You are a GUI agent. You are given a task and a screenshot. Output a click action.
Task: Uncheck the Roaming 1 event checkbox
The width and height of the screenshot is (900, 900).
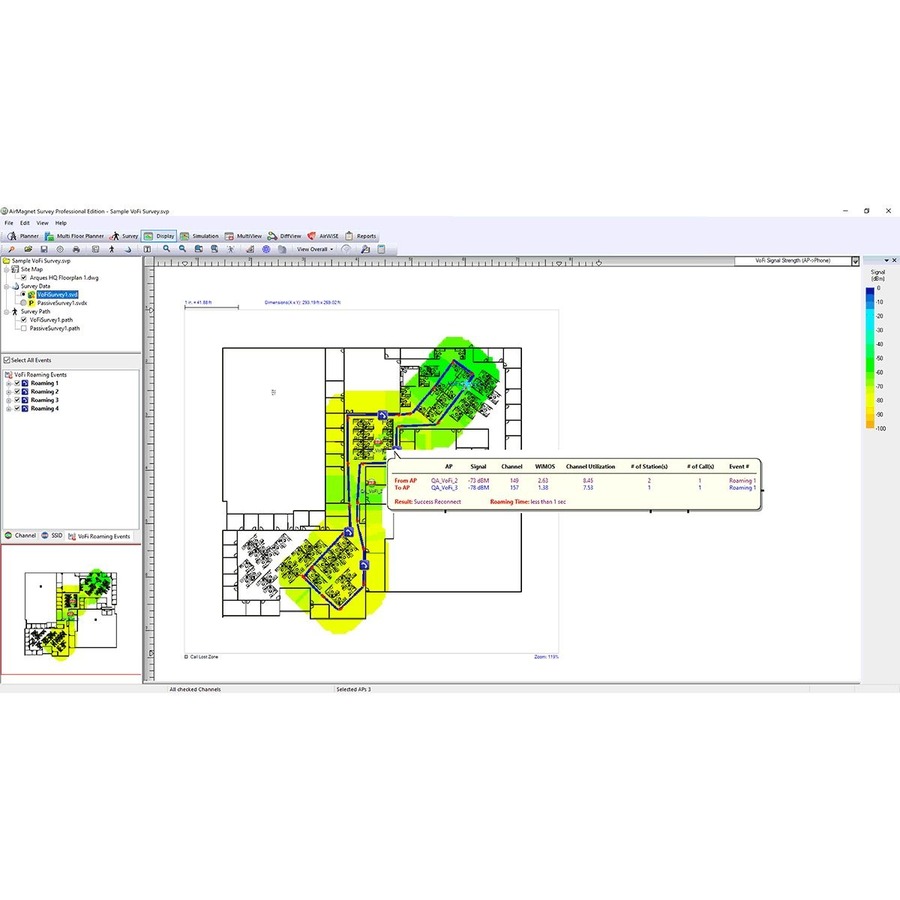[17, 383]
